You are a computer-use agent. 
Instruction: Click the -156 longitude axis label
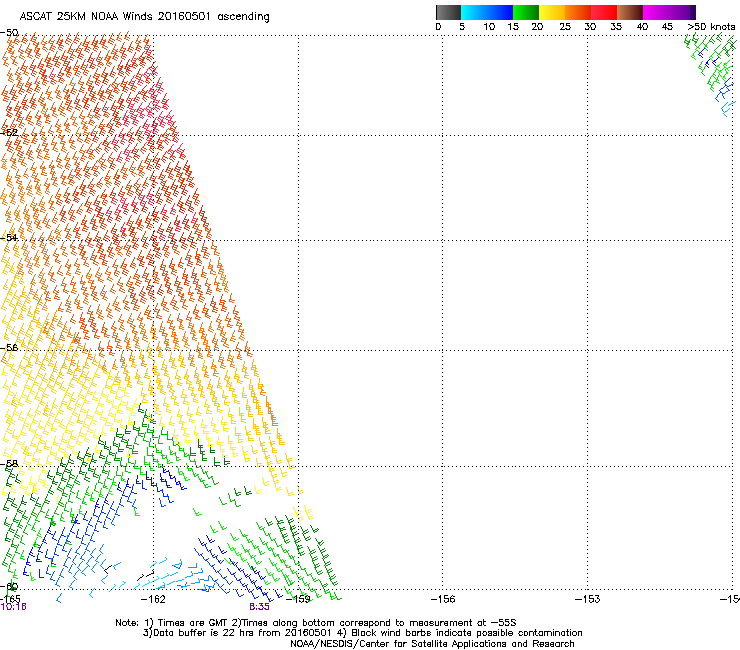tap(443, 599)
